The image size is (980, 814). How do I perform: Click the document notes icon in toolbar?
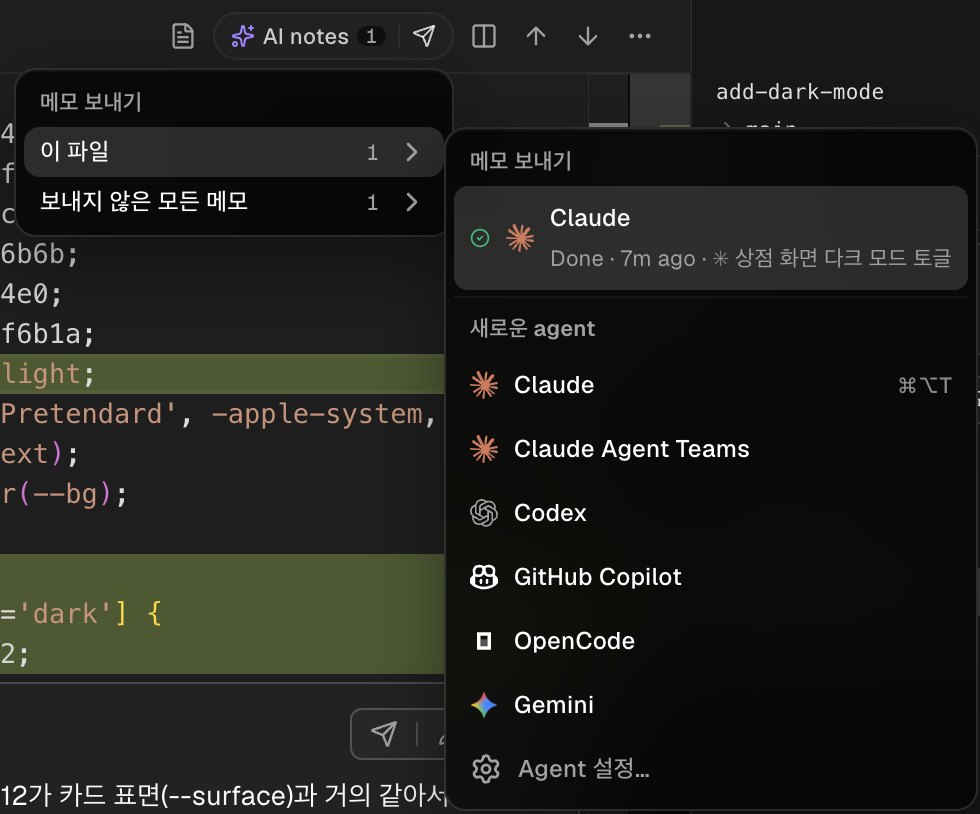coord(182,36)
